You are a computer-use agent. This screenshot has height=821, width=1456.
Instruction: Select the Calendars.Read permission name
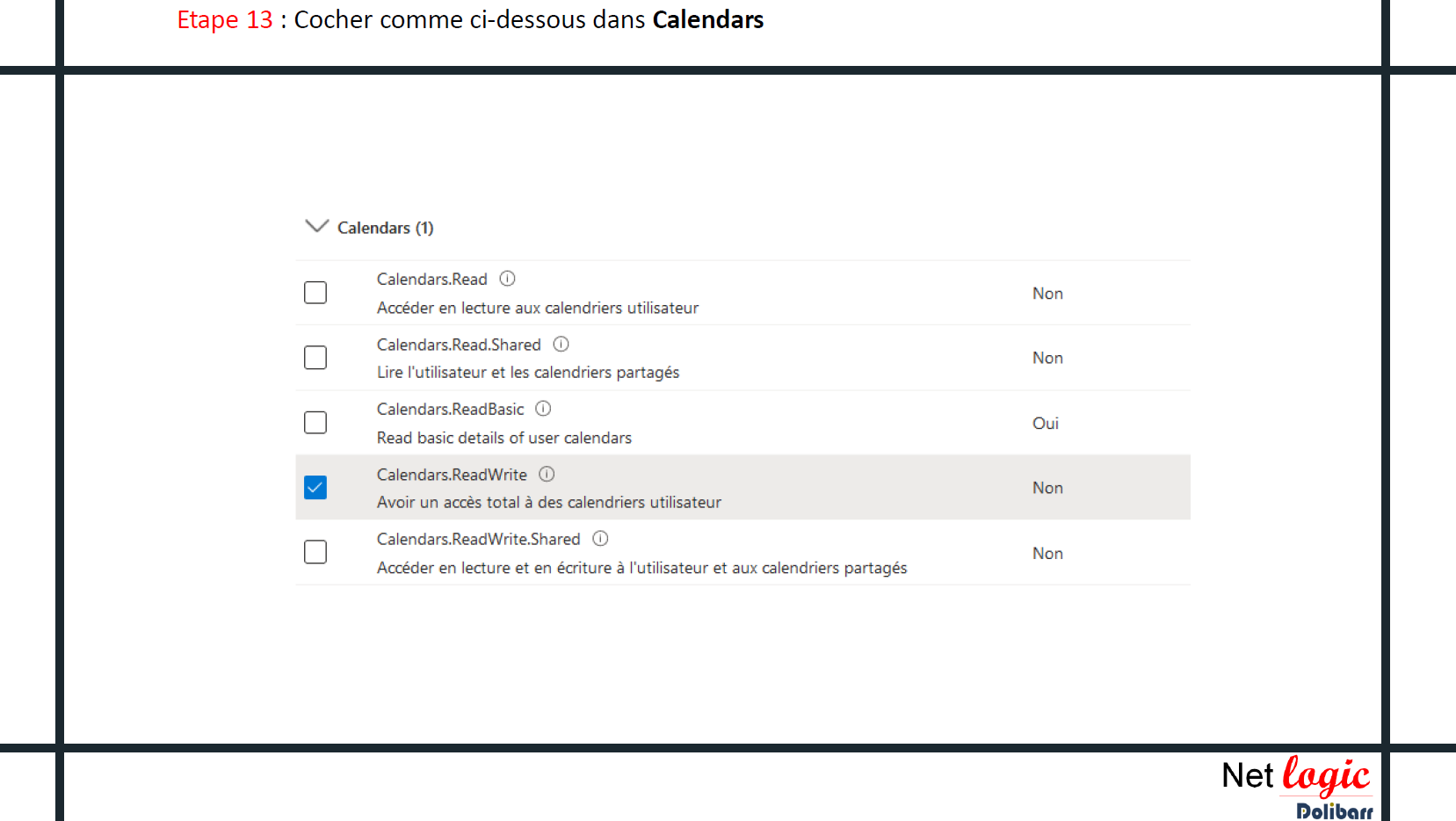coord(431,280)
